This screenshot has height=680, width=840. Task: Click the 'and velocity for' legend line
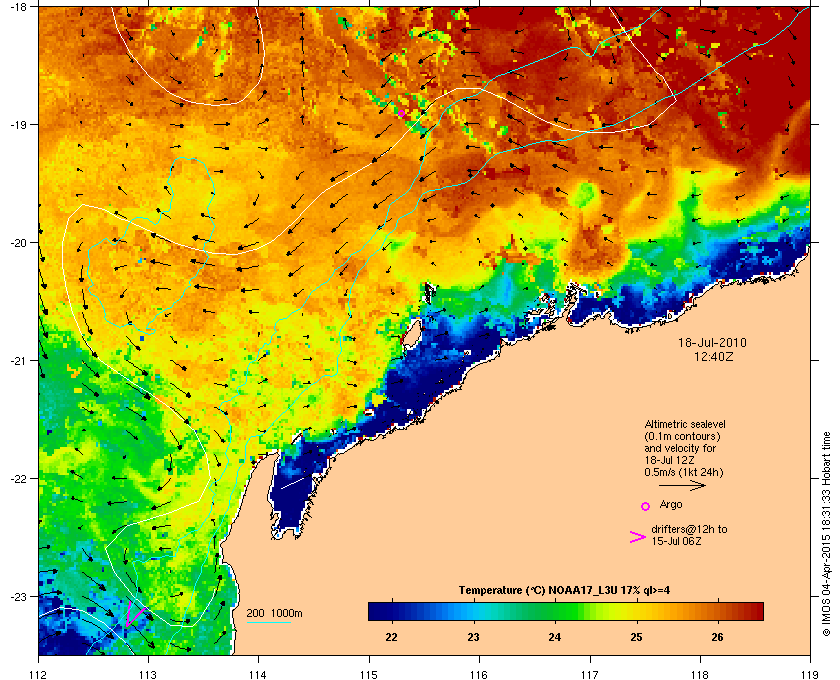[x=680, y=448]
